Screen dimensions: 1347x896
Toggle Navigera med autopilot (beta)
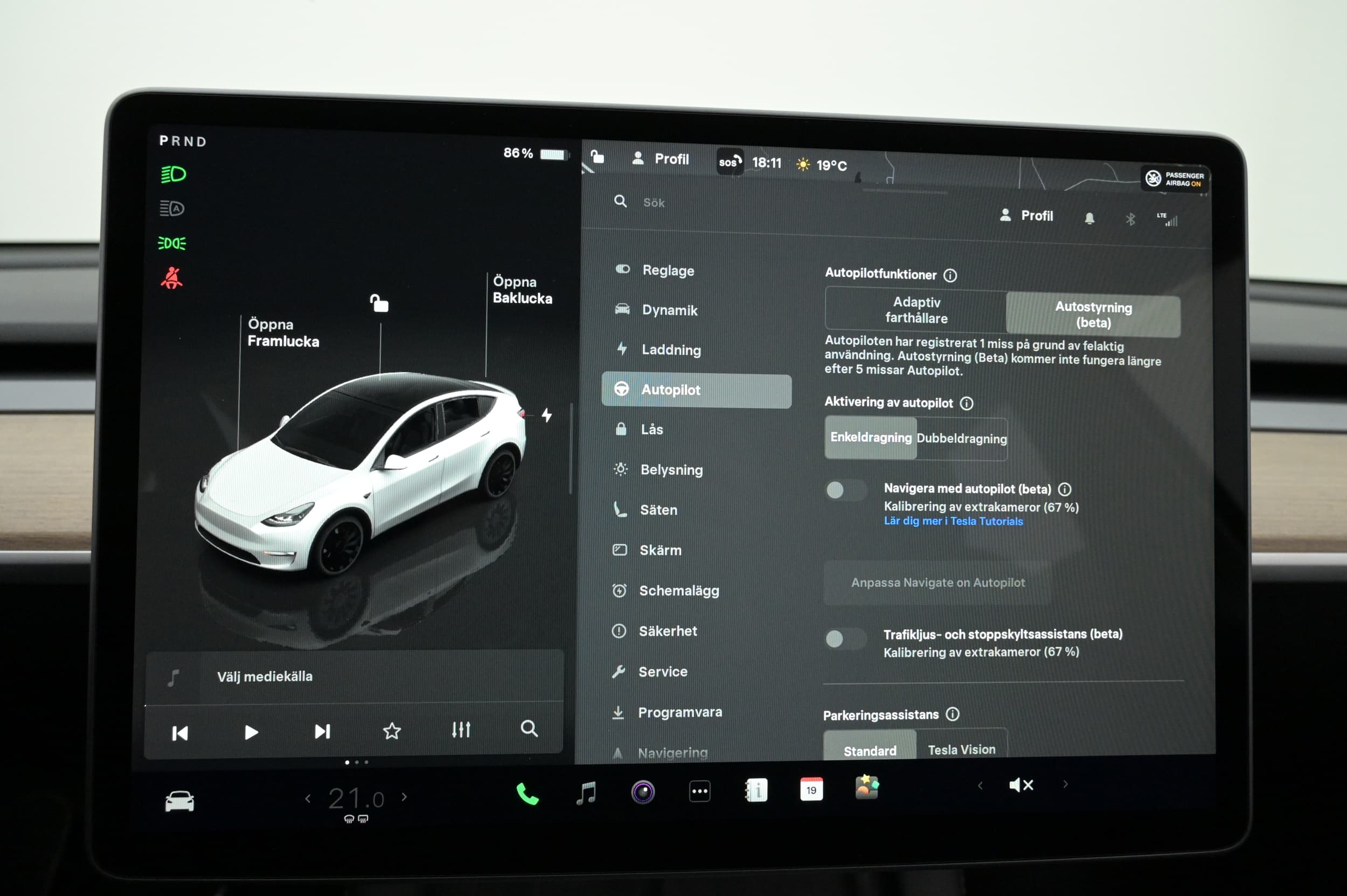click(x=846, y=490)
